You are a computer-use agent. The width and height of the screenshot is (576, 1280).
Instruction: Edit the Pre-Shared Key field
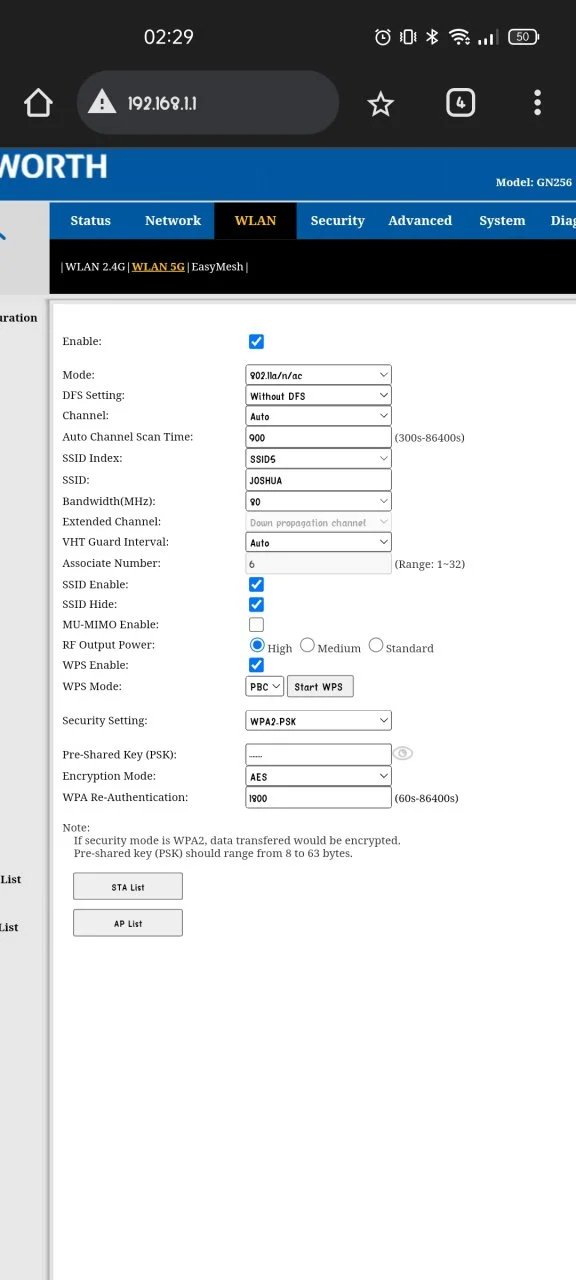click(x=318, y=754)
